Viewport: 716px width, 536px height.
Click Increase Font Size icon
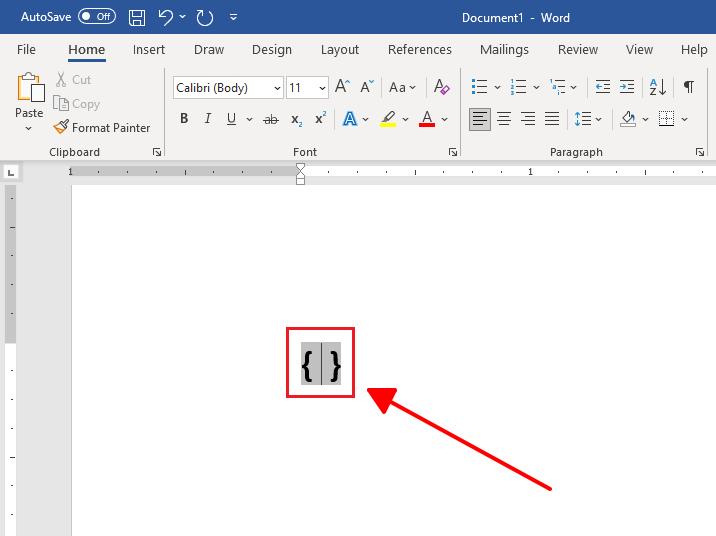tap(342, 86)
